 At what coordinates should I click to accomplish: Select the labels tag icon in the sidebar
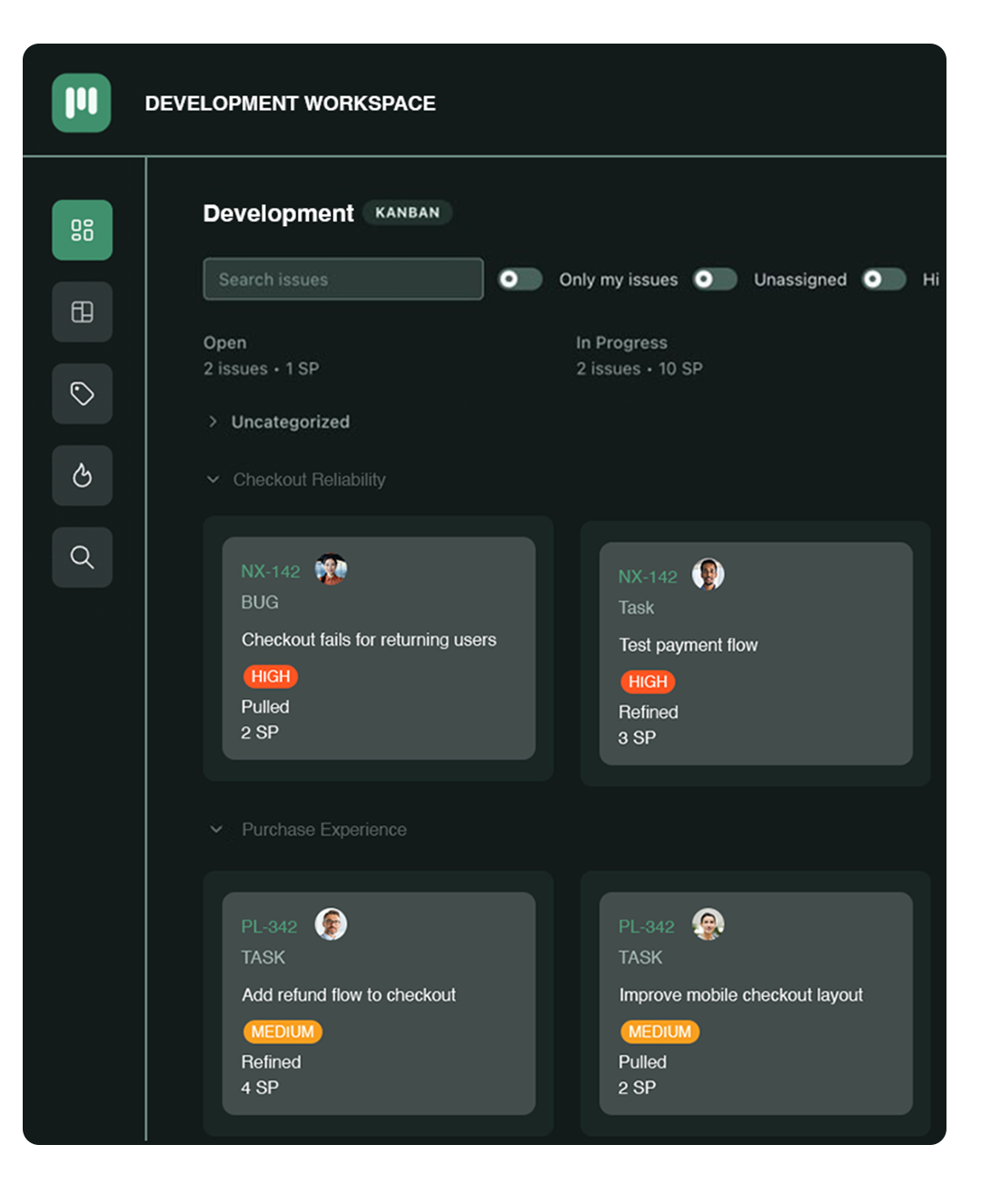click(x=82, y=394)
